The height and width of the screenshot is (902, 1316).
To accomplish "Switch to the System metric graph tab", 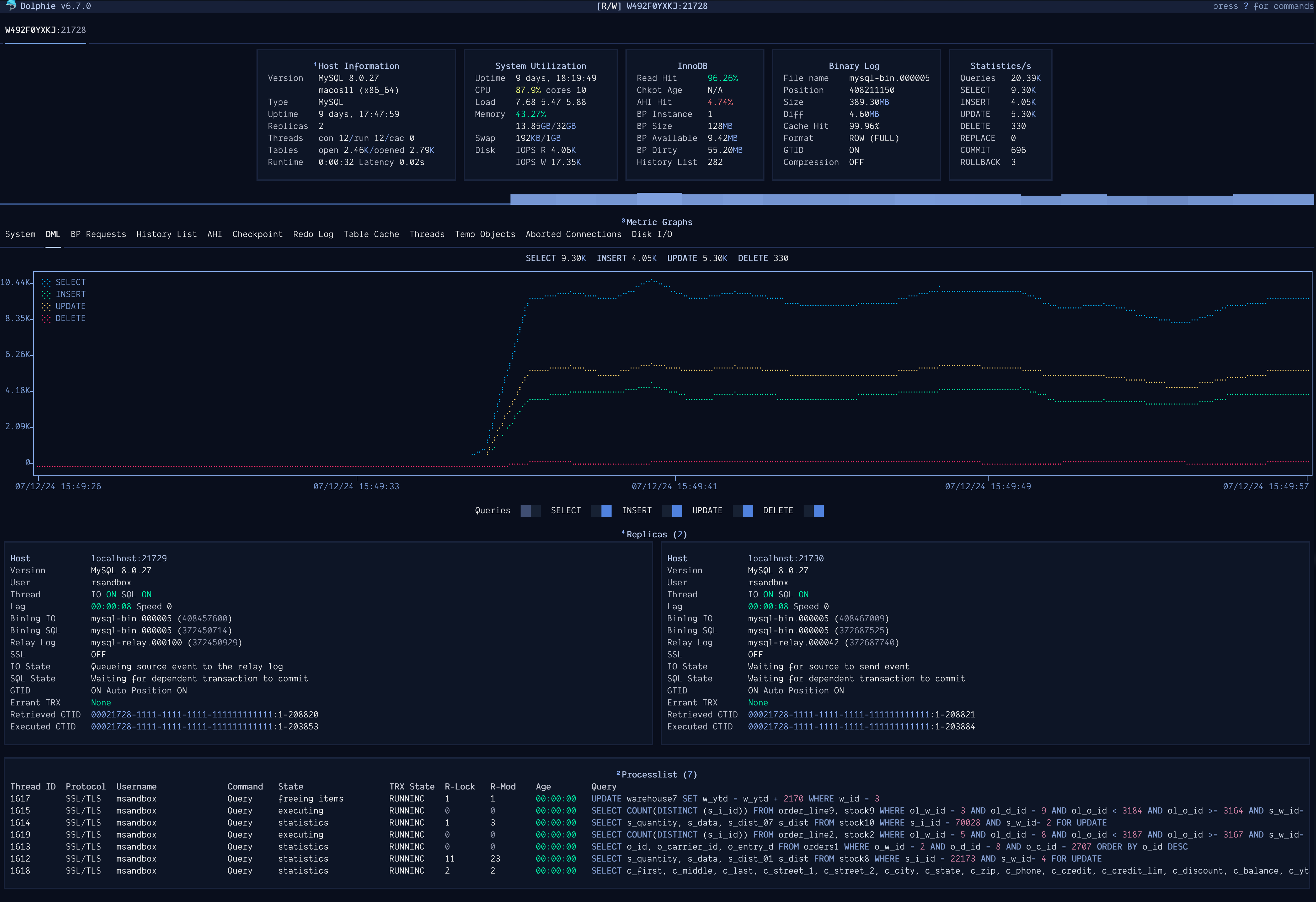I will click(x=20, y=234).
